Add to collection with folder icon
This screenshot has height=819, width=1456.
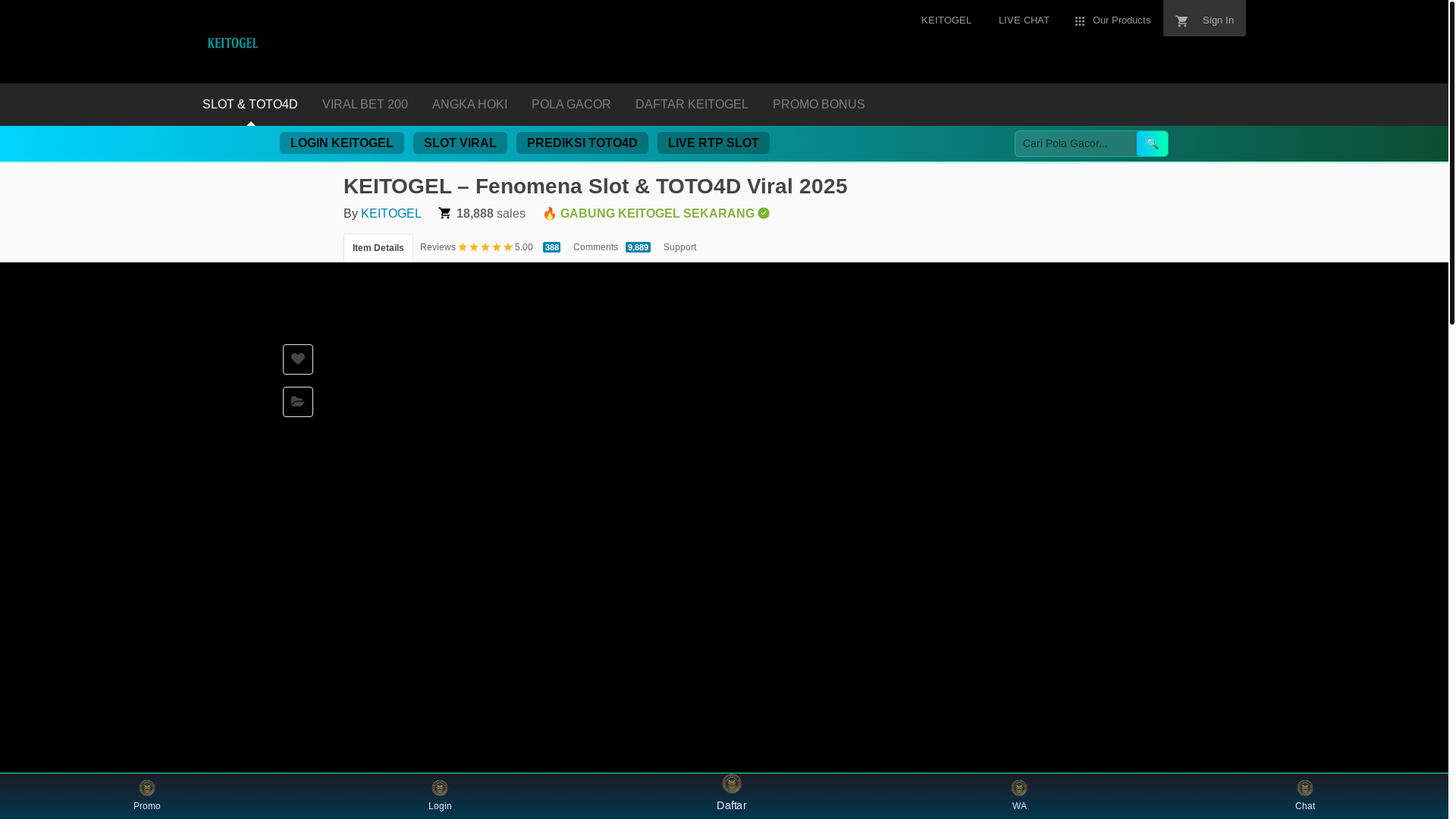click(x=298, y=402)
